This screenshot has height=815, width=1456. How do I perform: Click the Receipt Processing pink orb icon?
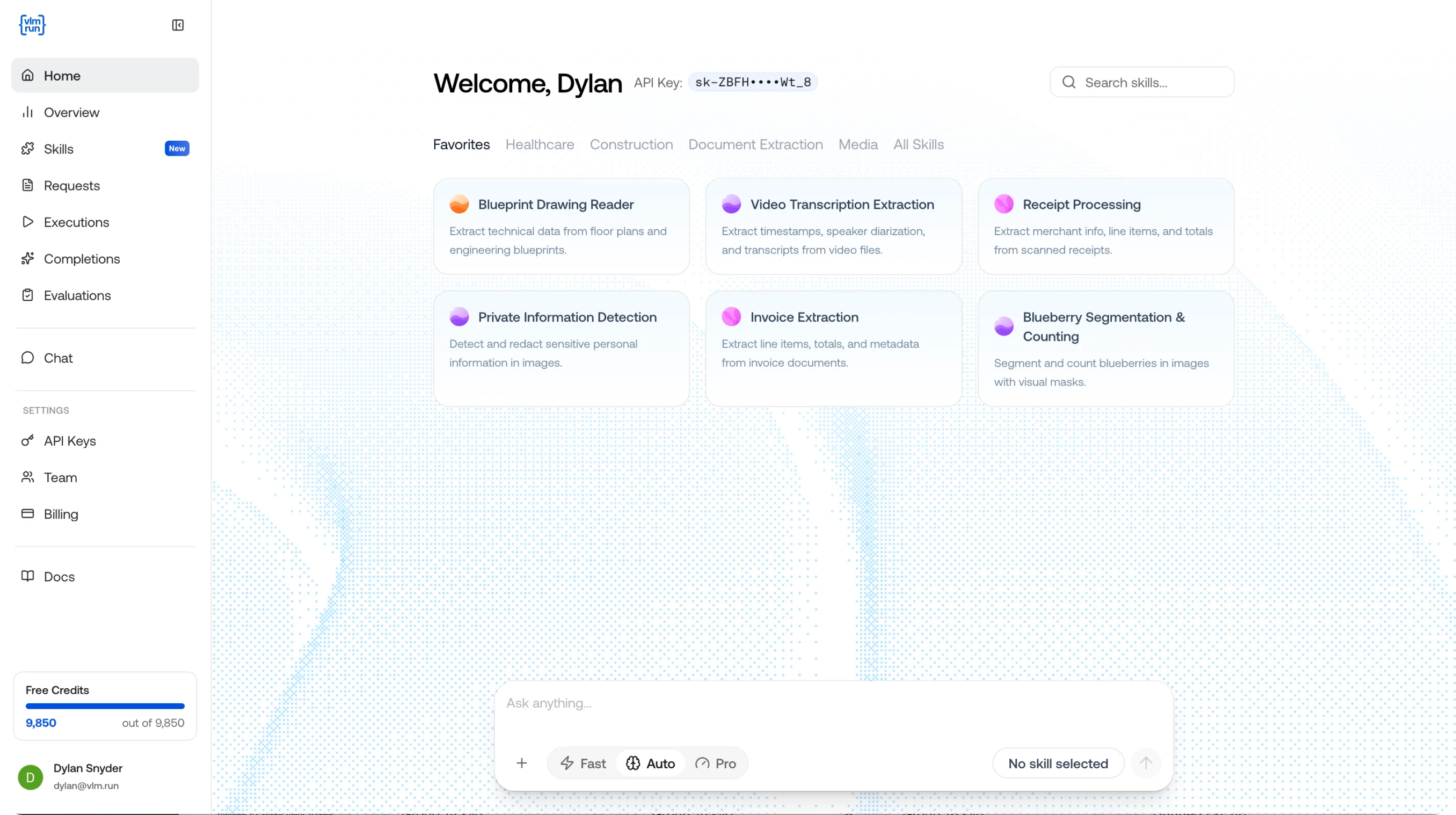pos(1004,204)
